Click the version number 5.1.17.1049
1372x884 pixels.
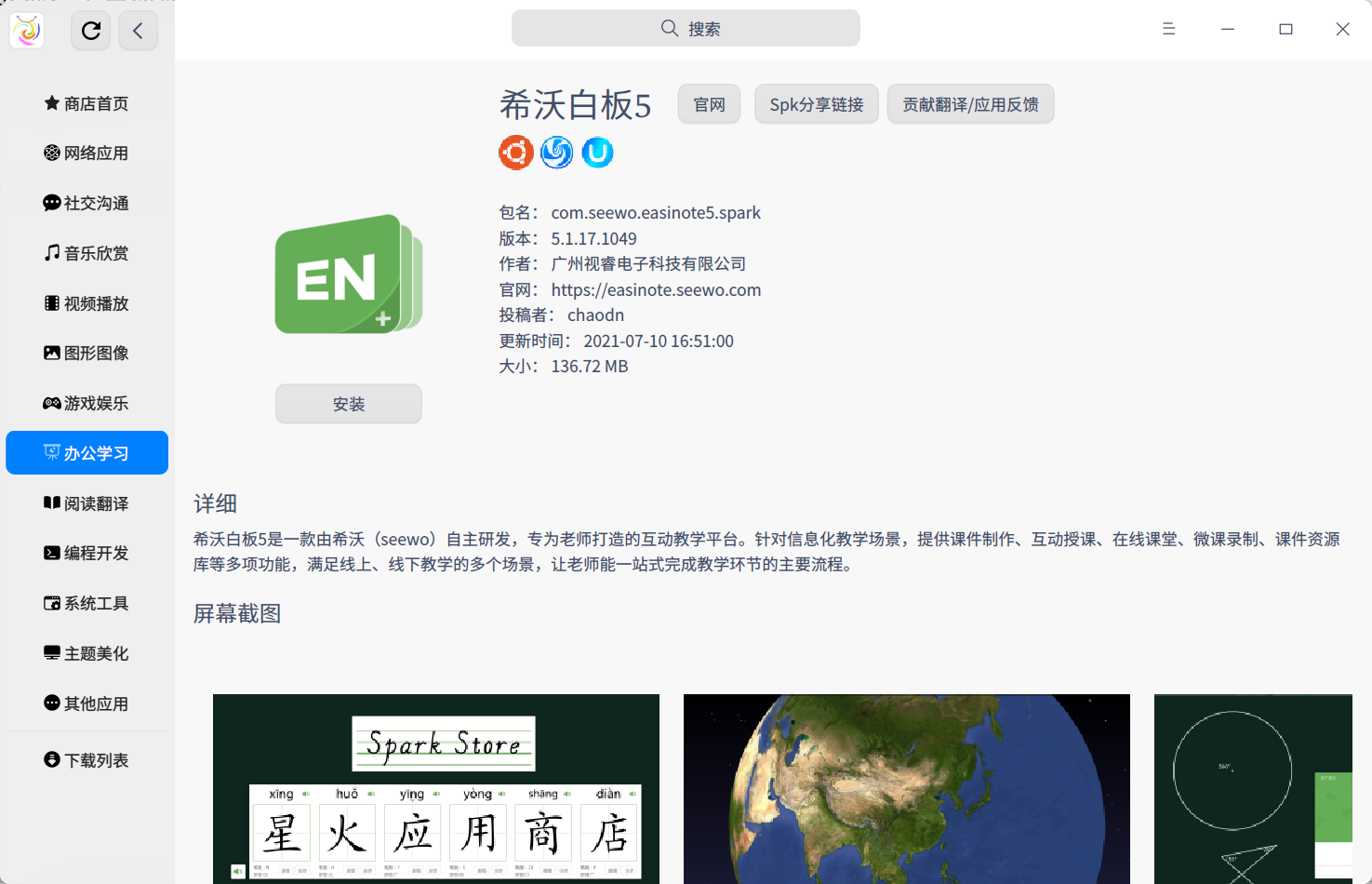pyautogui.click(x=594, y=238)
